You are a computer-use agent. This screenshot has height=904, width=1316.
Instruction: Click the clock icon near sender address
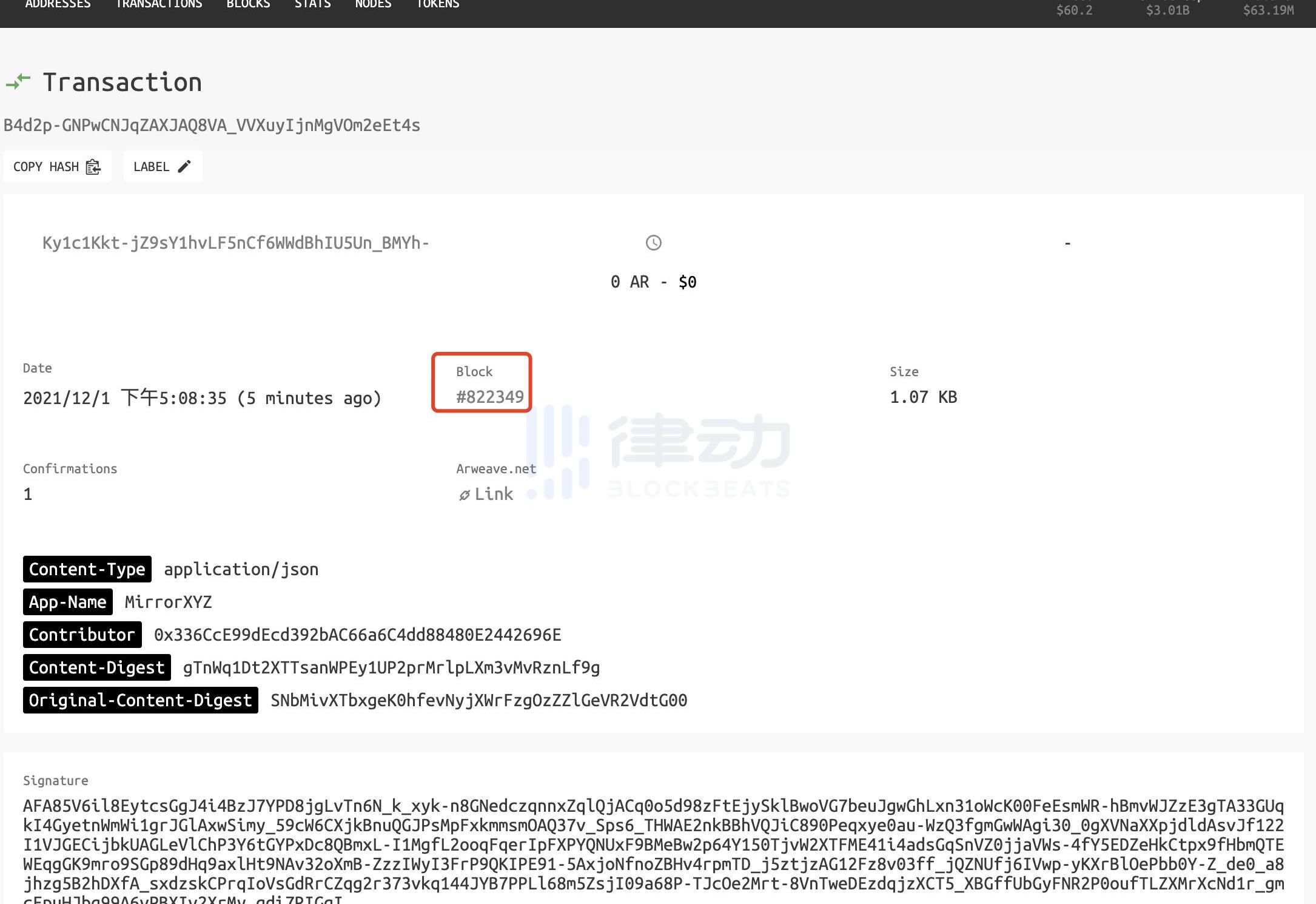click(653, 243)
